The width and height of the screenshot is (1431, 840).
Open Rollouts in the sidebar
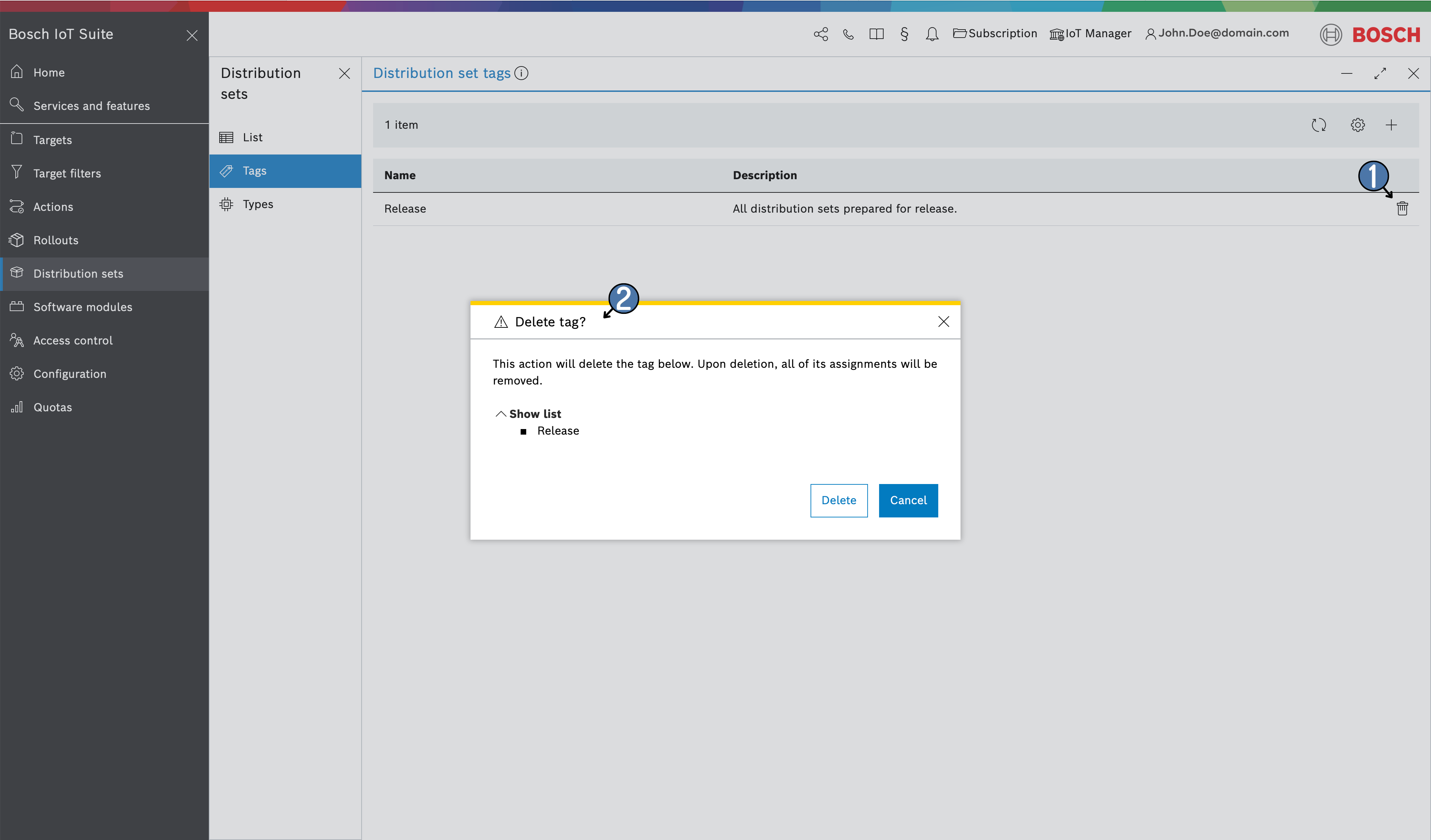56,240
